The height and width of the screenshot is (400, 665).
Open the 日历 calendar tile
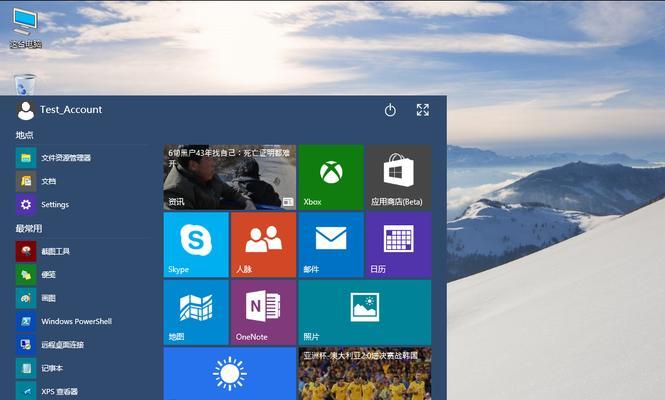click(399, 245)
